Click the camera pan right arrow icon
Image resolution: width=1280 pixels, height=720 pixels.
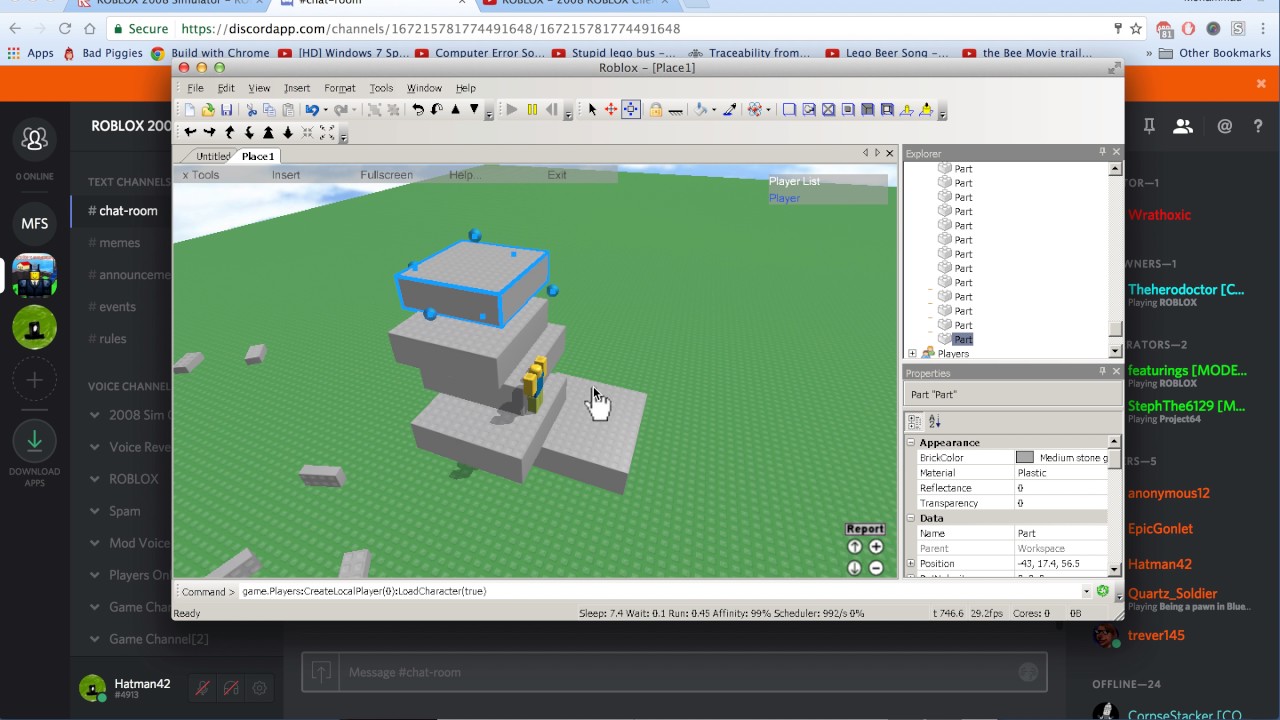click(210, 132)
